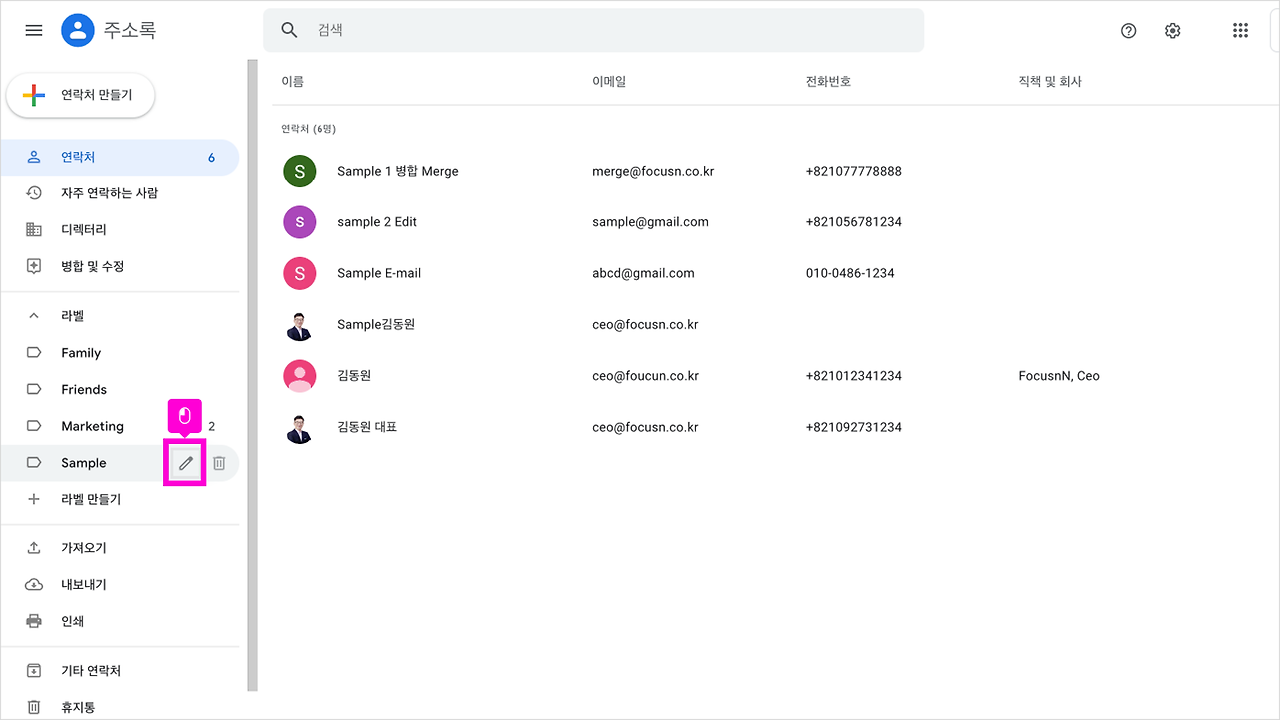This screenshot has height=720, width=1280.
Task: Click inside the 검색 search field
Action: coord(595,30)
